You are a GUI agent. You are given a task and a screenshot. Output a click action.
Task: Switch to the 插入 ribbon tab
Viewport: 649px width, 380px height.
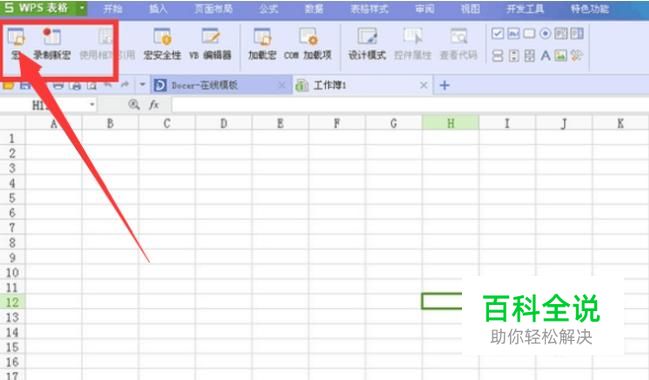point(158,9)
